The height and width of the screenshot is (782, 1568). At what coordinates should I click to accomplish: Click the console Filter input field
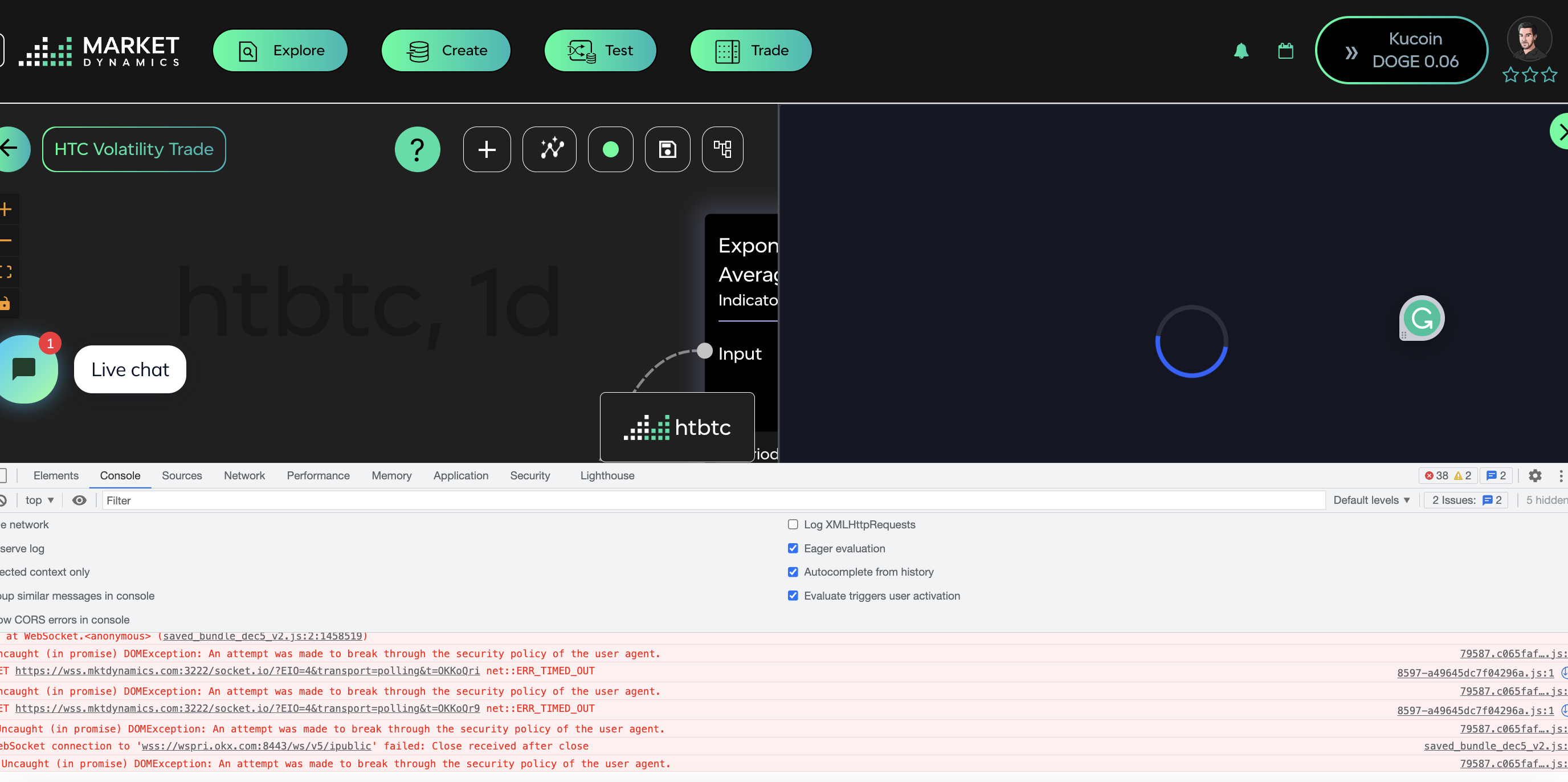point(712,500)
